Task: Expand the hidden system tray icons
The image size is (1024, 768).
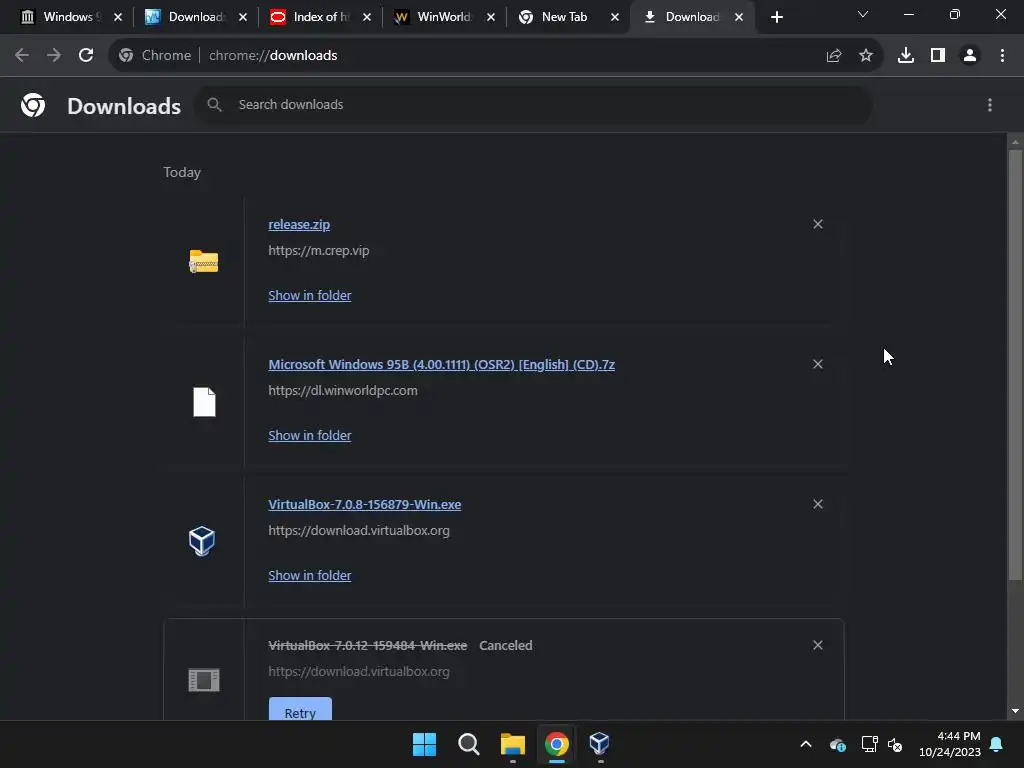Action: tap(806, 744)
